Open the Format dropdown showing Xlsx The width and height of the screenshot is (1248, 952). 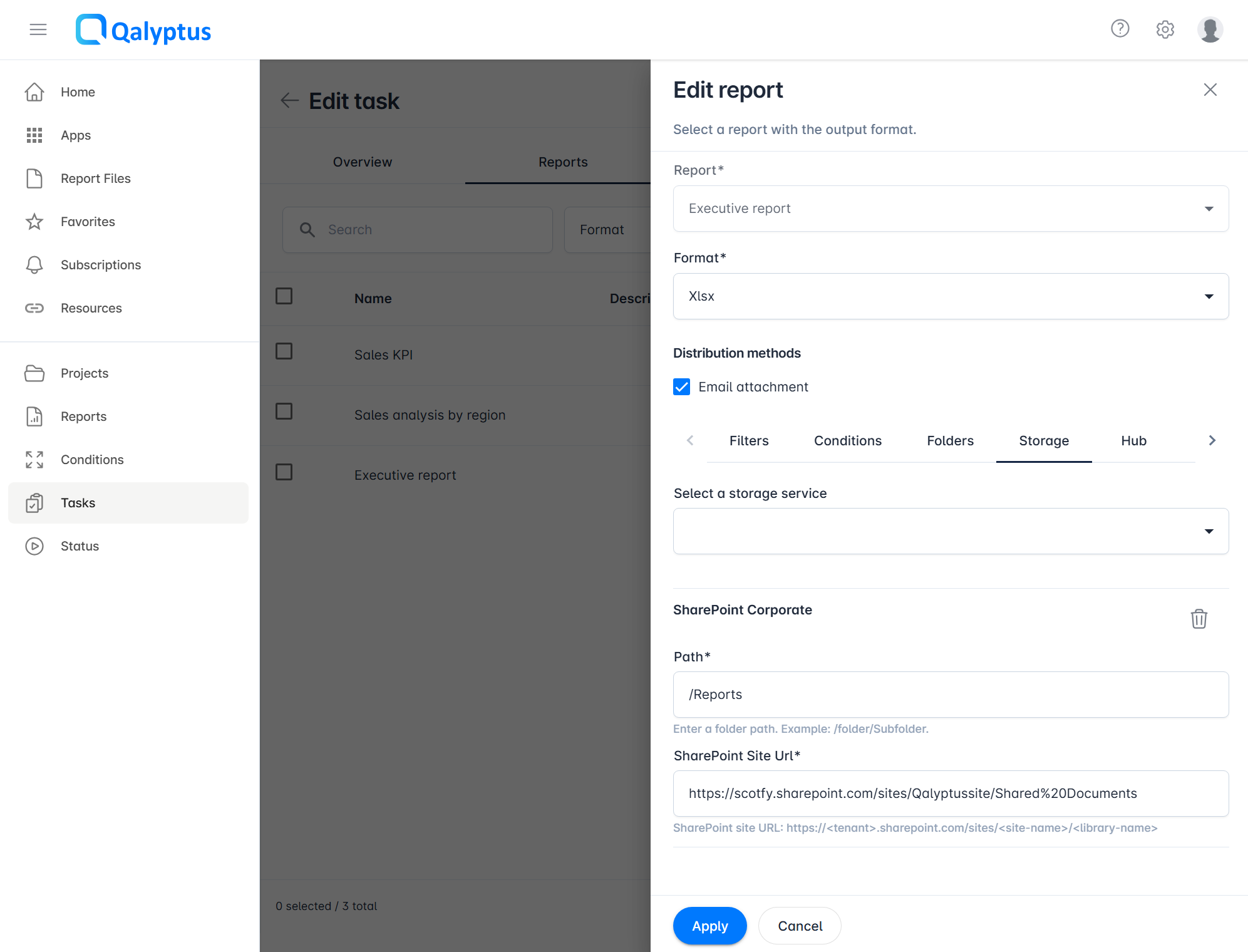pyautogui.click(x=950, y=296)
